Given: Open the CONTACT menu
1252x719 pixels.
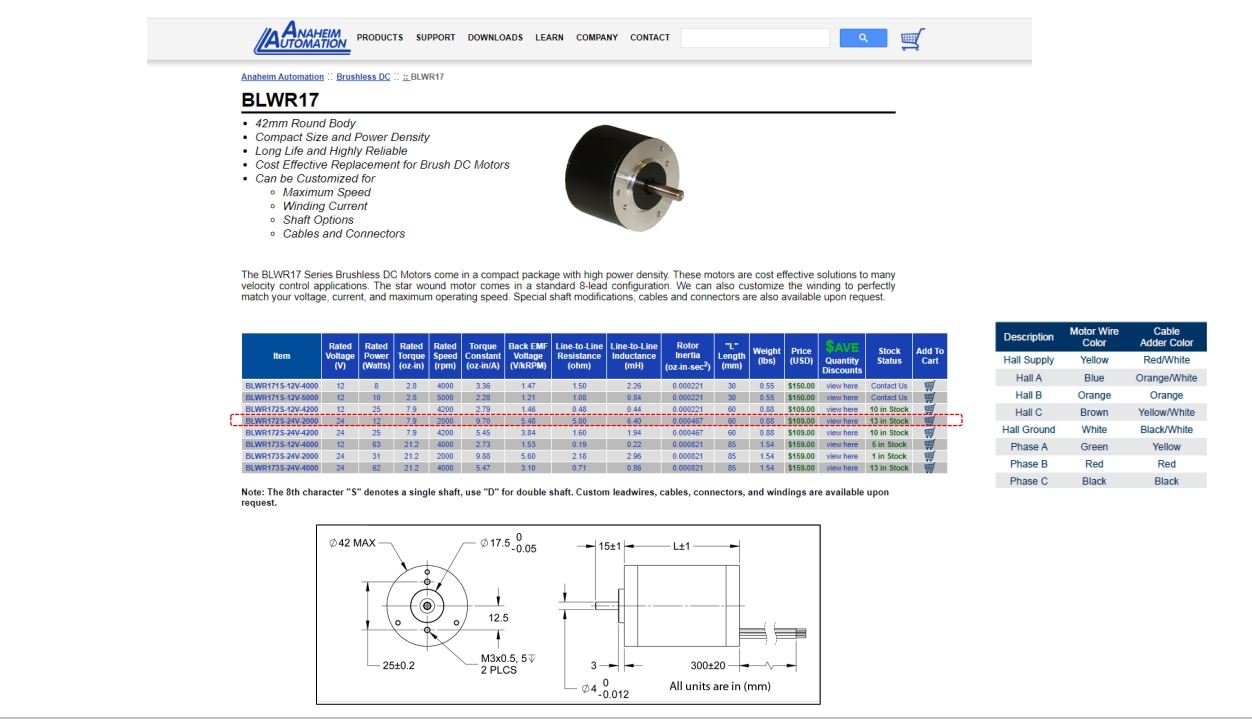Looking at the screenshot, I should (x=650, y=38).
